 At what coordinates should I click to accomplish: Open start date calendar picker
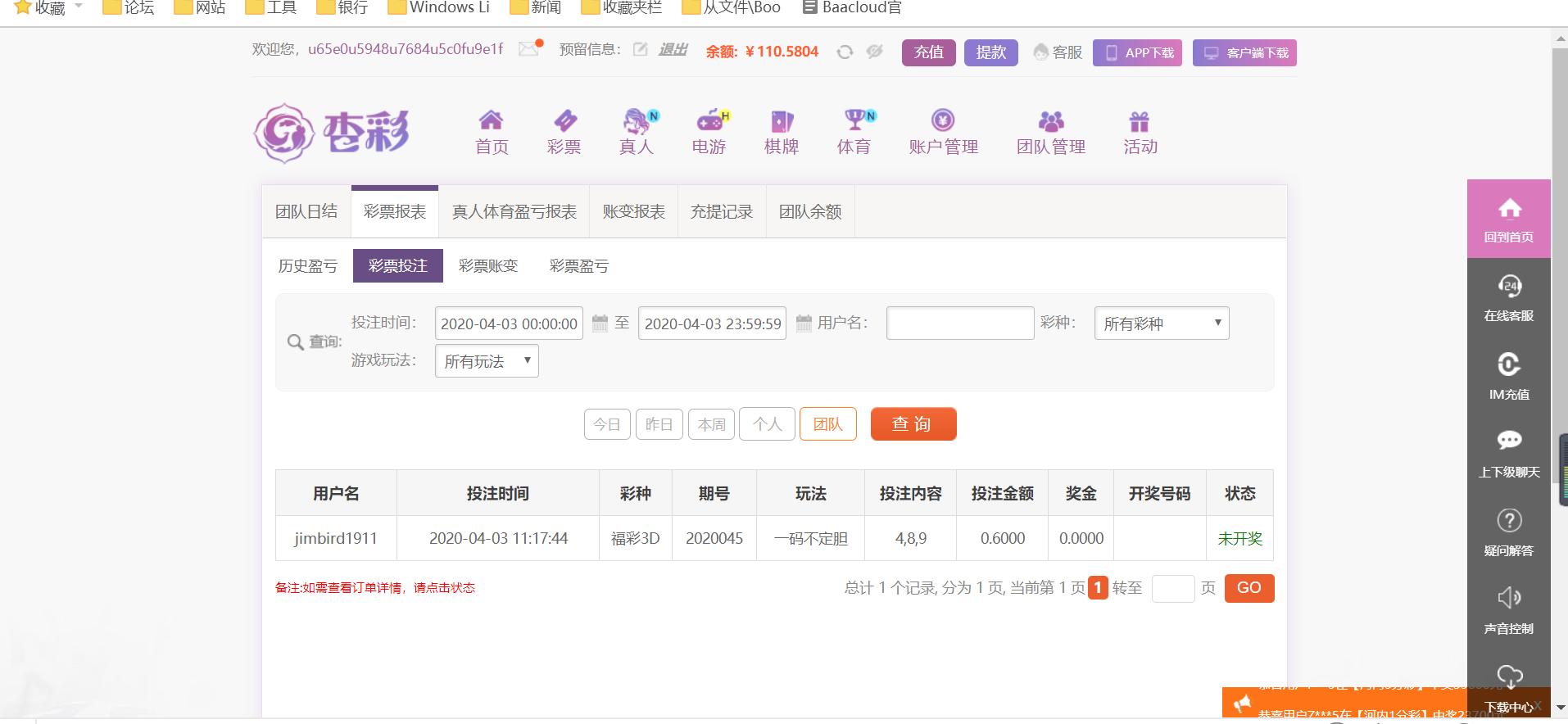[x=600, y=324]
